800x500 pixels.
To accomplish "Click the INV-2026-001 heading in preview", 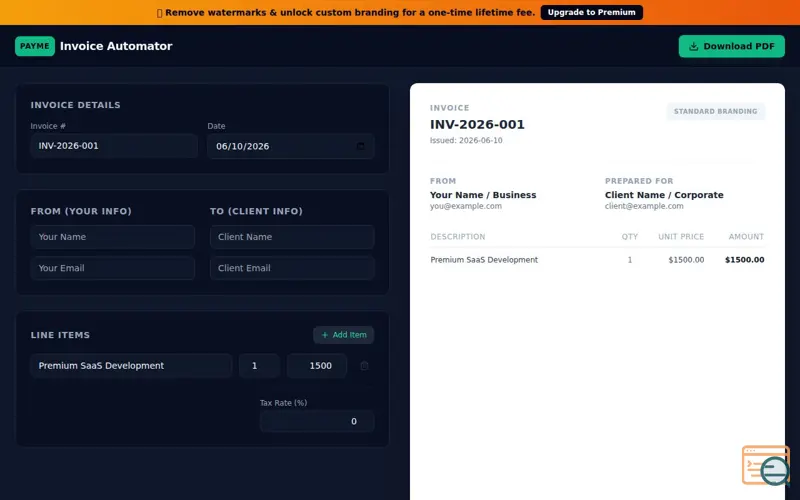I will click(477, 124).
